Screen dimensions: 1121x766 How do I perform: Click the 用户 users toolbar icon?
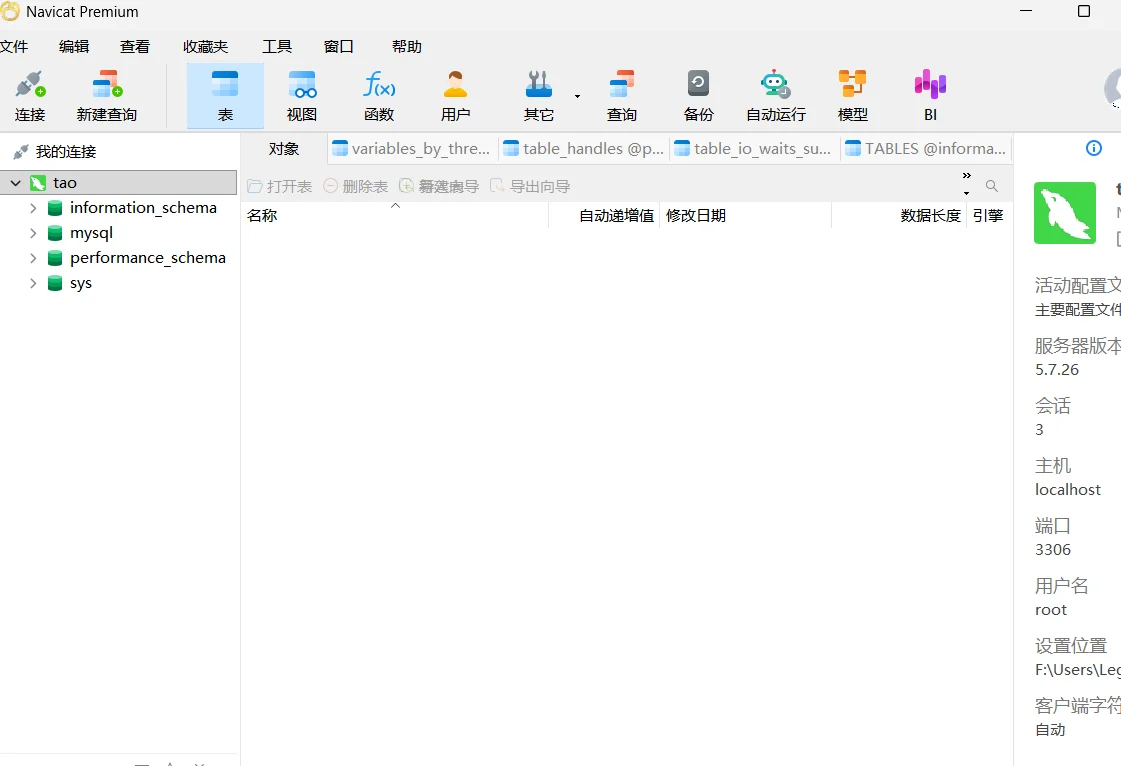coord(455,96)
